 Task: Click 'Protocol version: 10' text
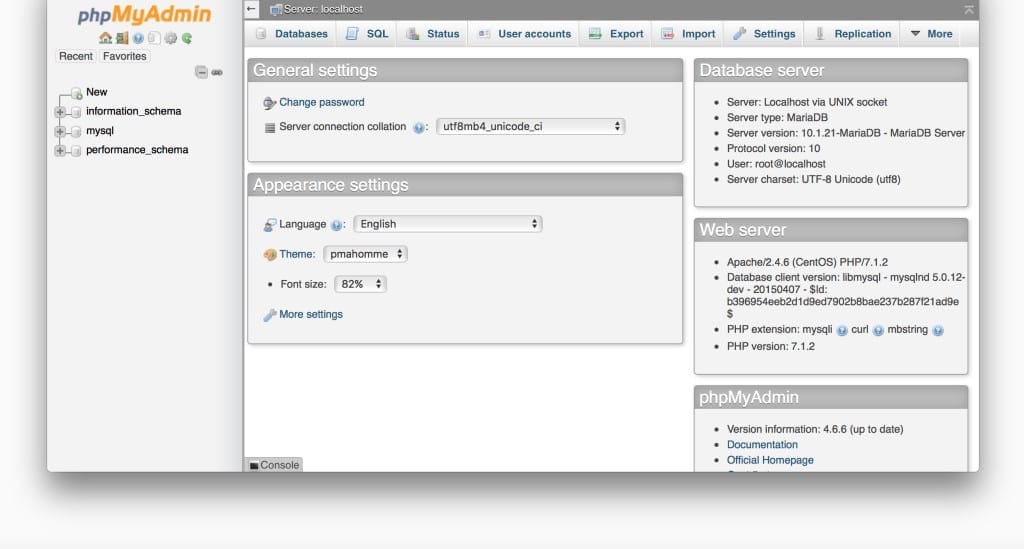pos(773,148)
